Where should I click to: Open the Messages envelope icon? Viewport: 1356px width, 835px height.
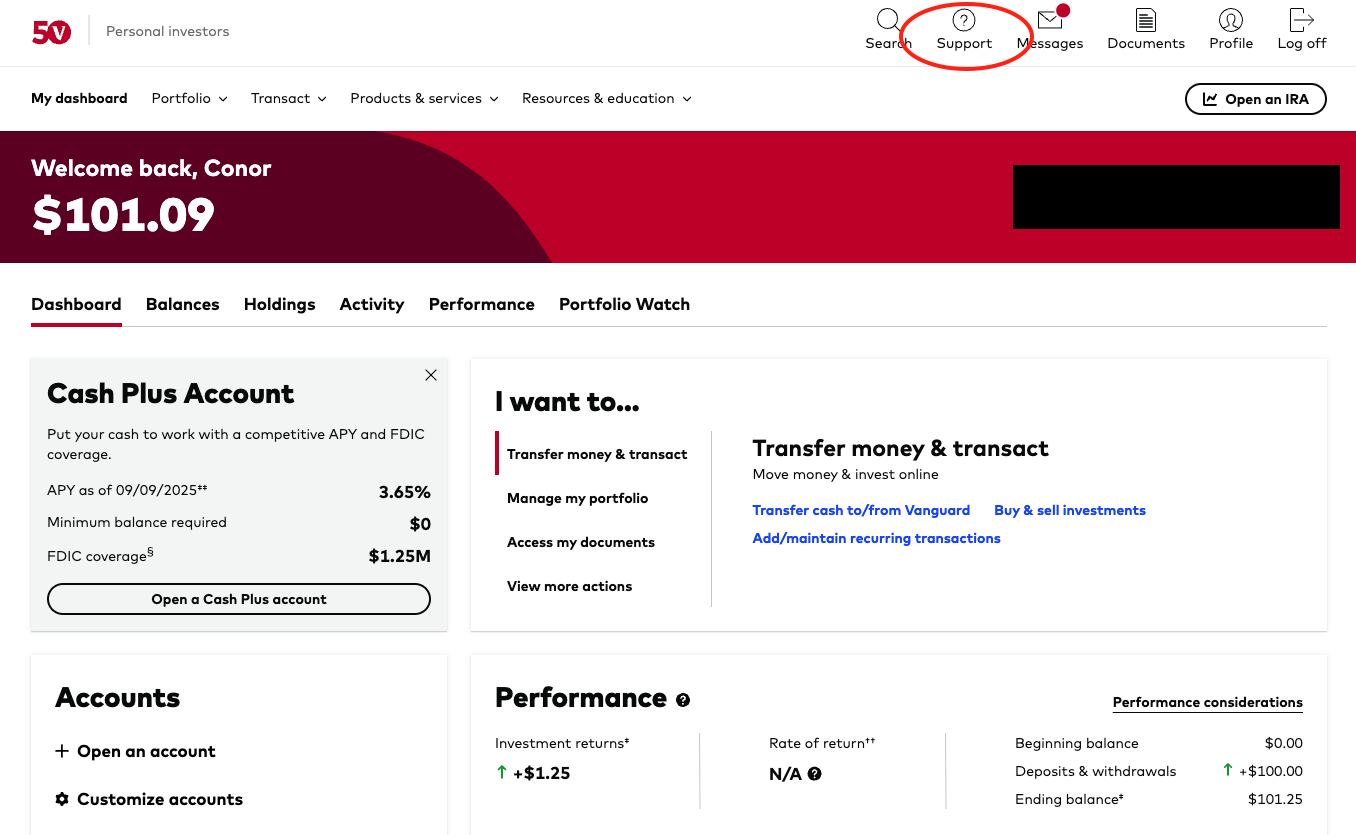pos(1050,20)
